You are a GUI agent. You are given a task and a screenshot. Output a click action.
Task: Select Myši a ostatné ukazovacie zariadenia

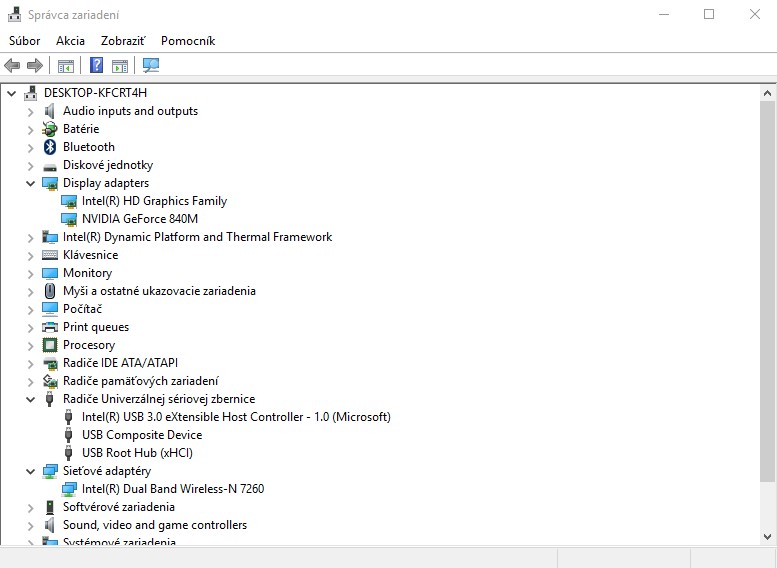pyautogui.click(x=159, y=291)
